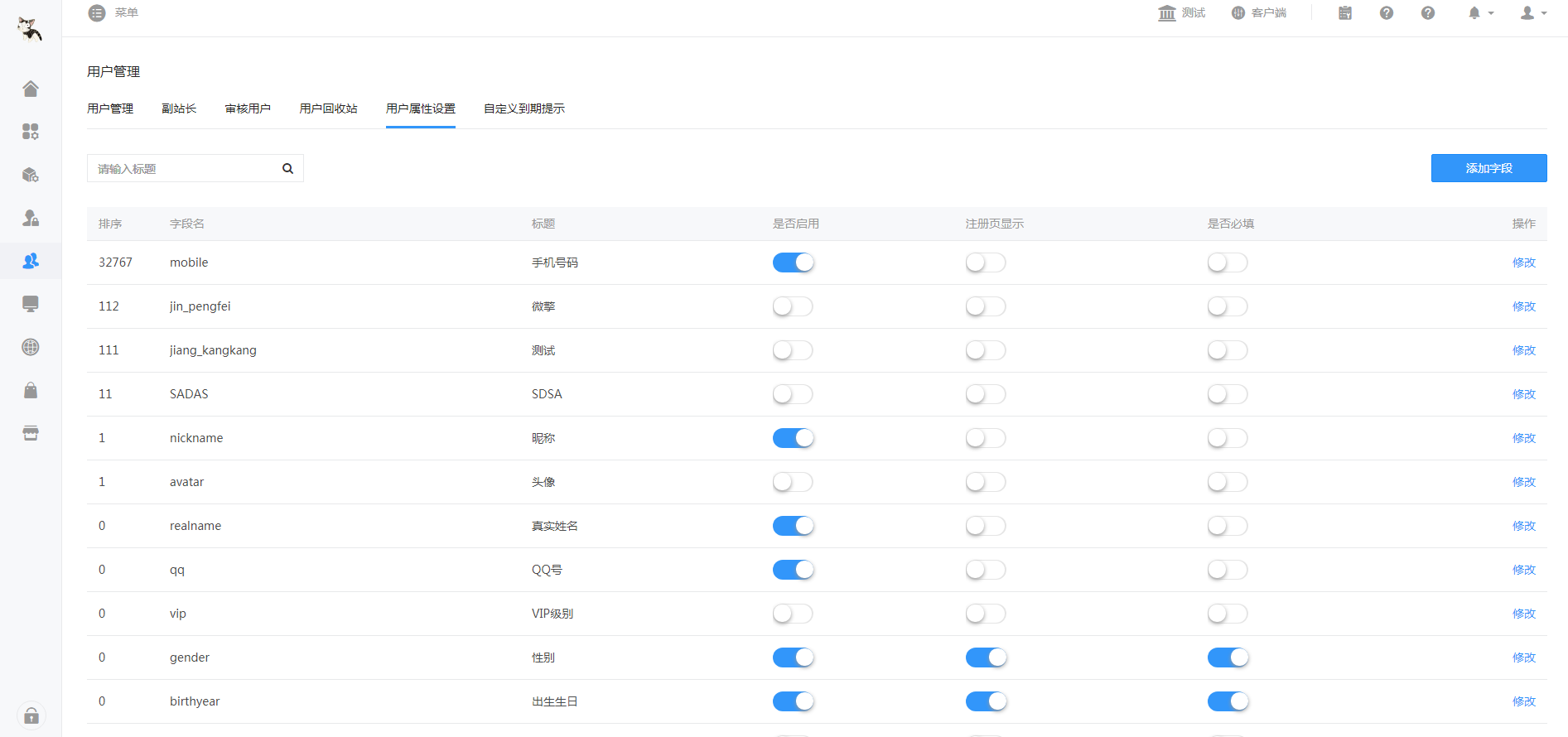1568x737 pixels.
Task: Click the lock icon at sidebar bottom
Action: pos(31,715)
